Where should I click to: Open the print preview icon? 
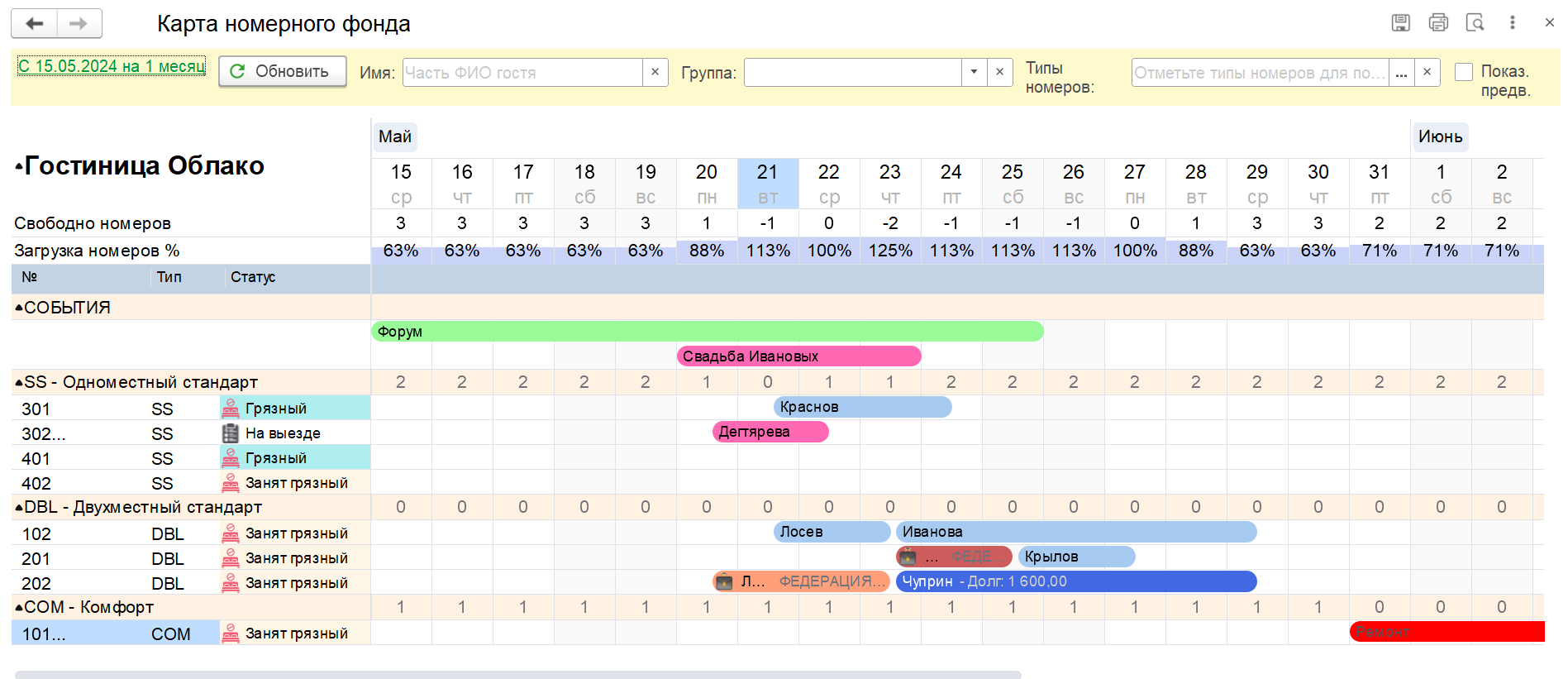click(1475, 23)
